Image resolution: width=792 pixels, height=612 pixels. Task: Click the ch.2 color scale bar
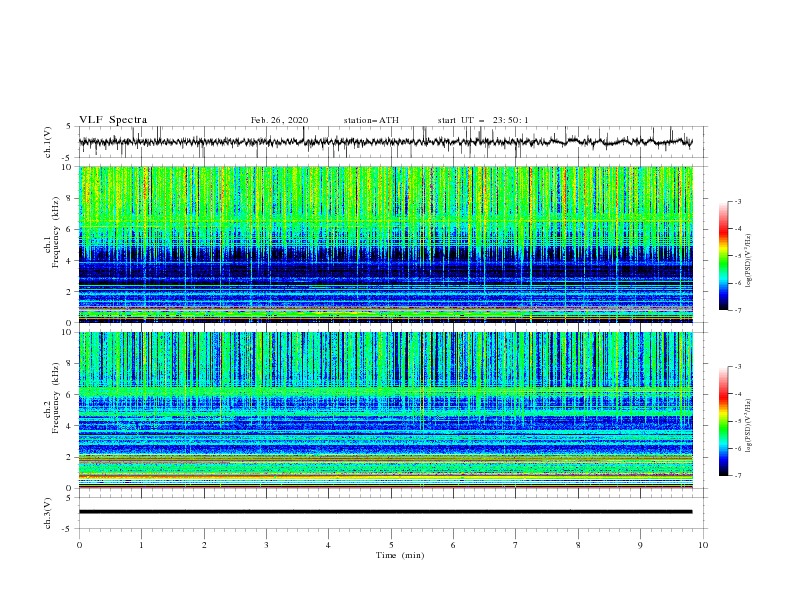724,421
